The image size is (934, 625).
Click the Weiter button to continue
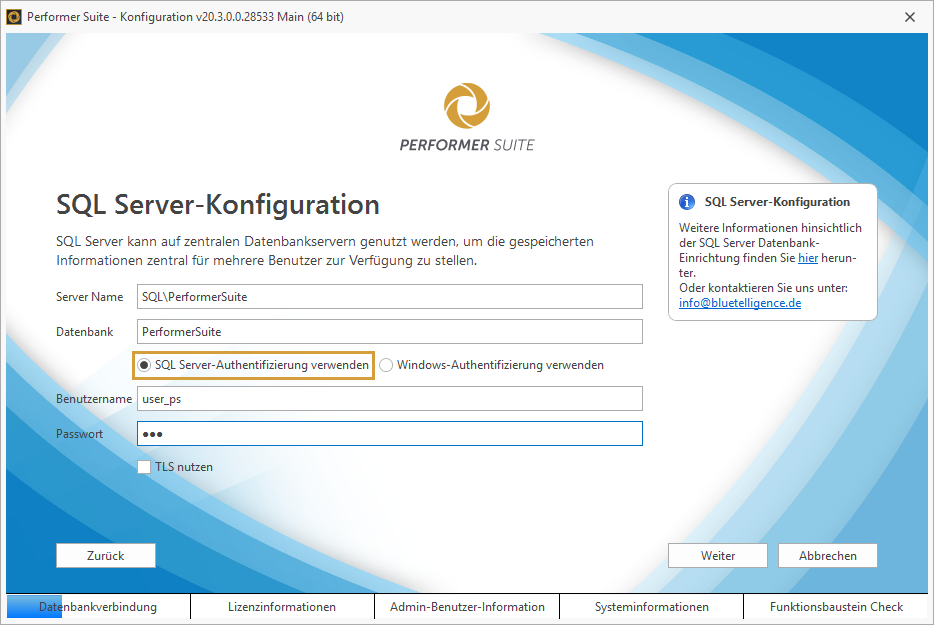[x=717, y=555]
